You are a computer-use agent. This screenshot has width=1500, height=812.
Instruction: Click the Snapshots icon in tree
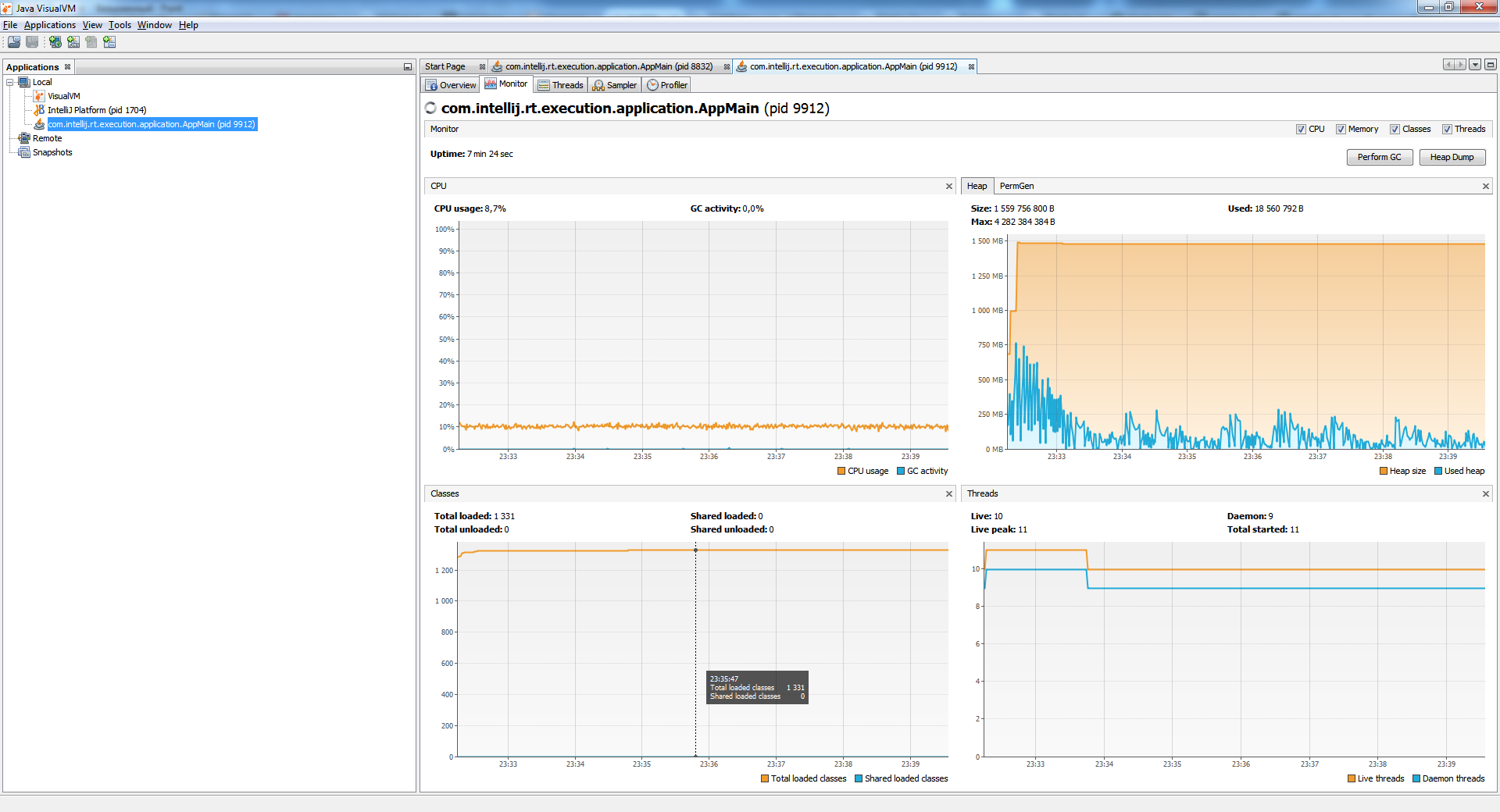pos(24,152)
